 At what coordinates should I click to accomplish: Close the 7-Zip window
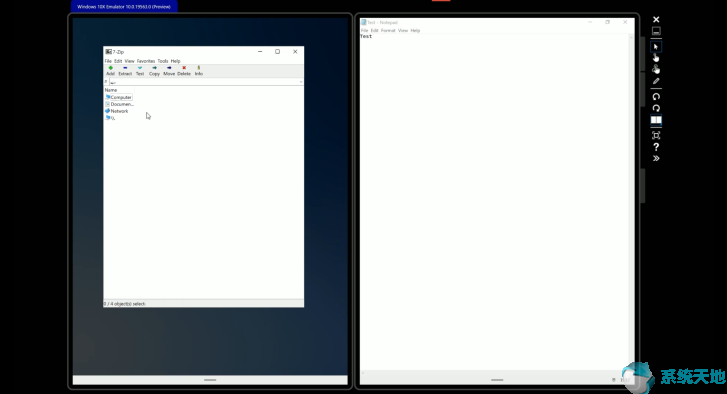click(x=295, y=51)
